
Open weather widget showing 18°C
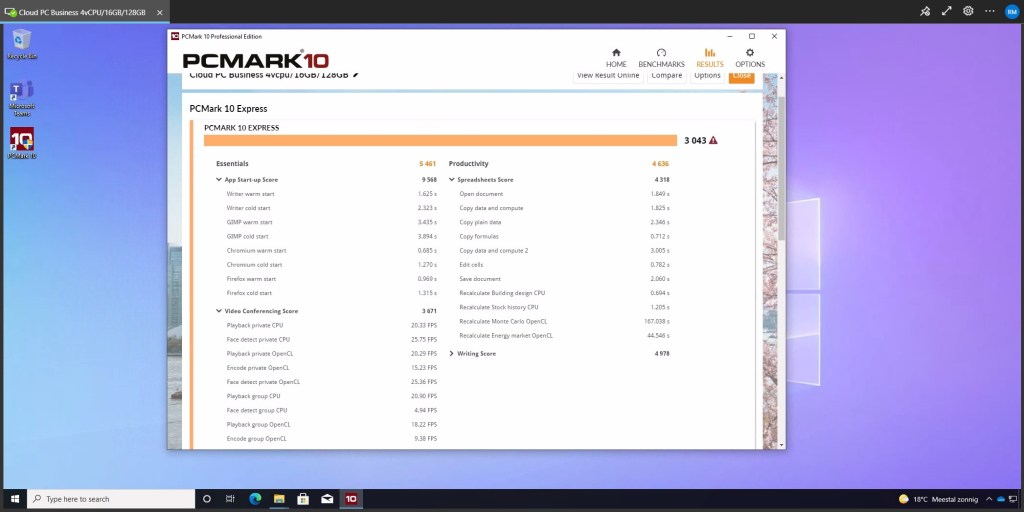click(940, 499)
